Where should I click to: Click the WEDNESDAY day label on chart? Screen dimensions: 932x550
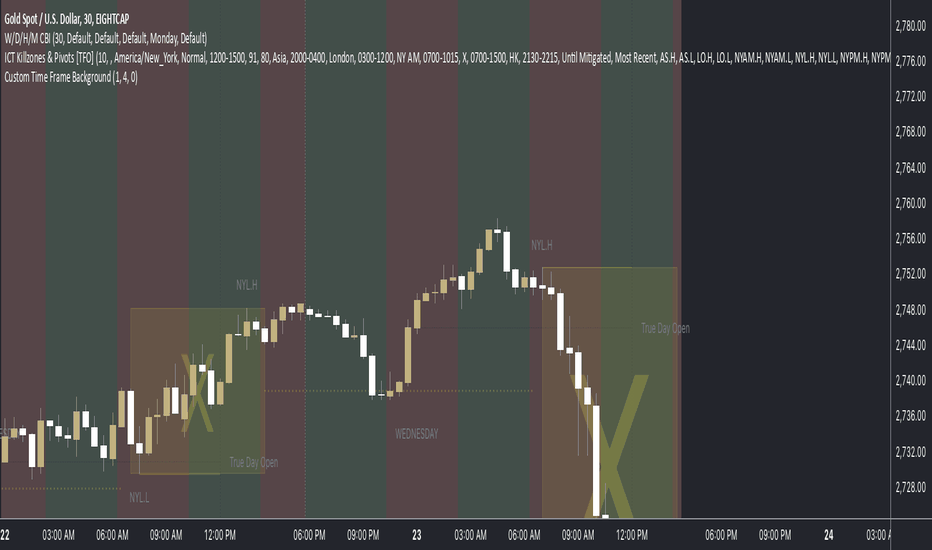click(x=417, y=434)
